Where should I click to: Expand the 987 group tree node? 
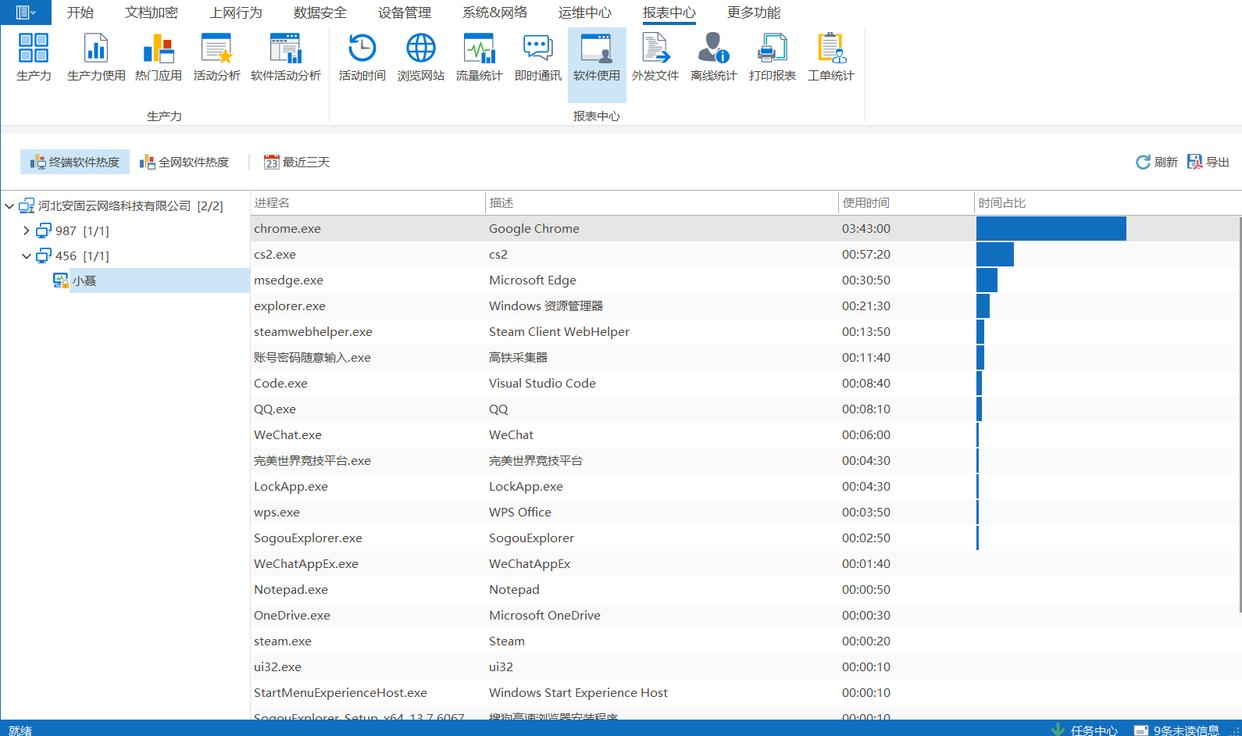[27, 231]
